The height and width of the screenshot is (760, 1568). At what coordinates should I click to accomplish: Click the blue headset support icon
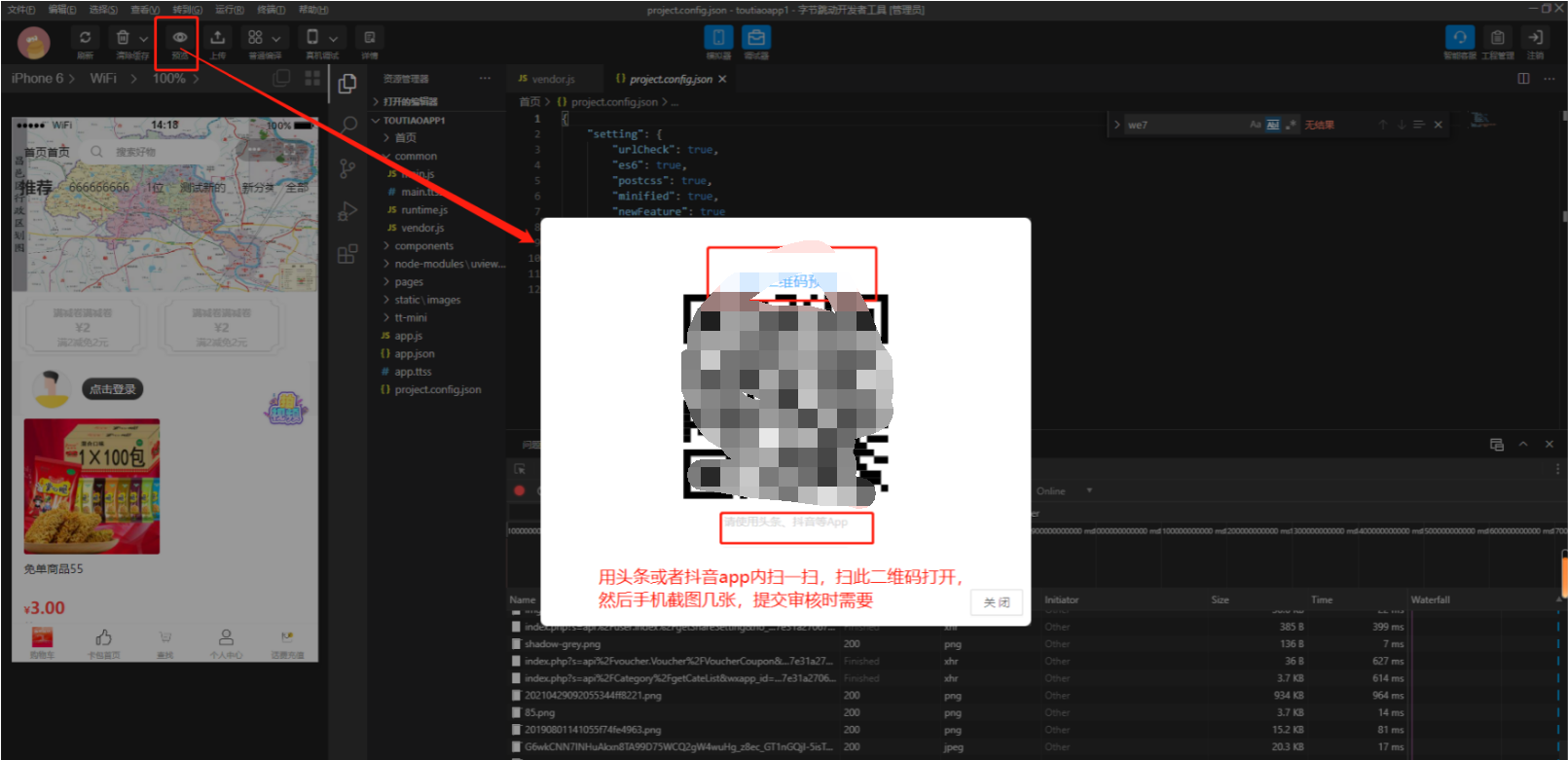(x=1459, y=37)
